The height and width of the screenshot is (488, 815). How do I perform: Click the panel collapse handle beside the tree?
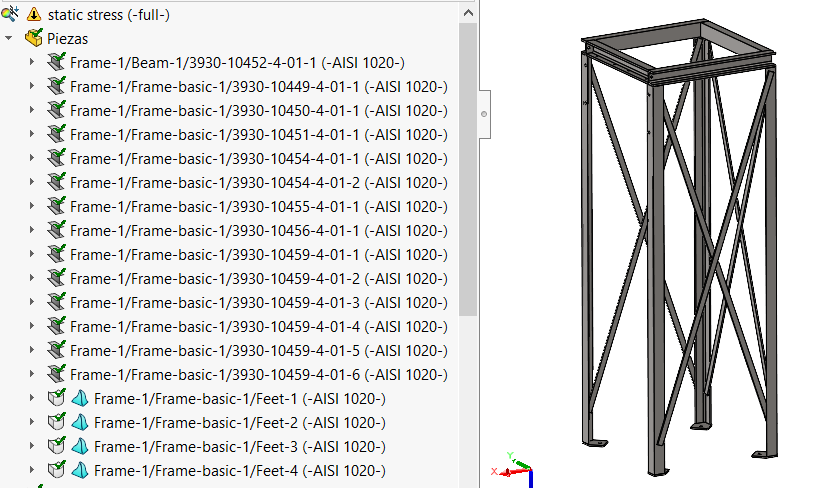click(x=484, y=114)
